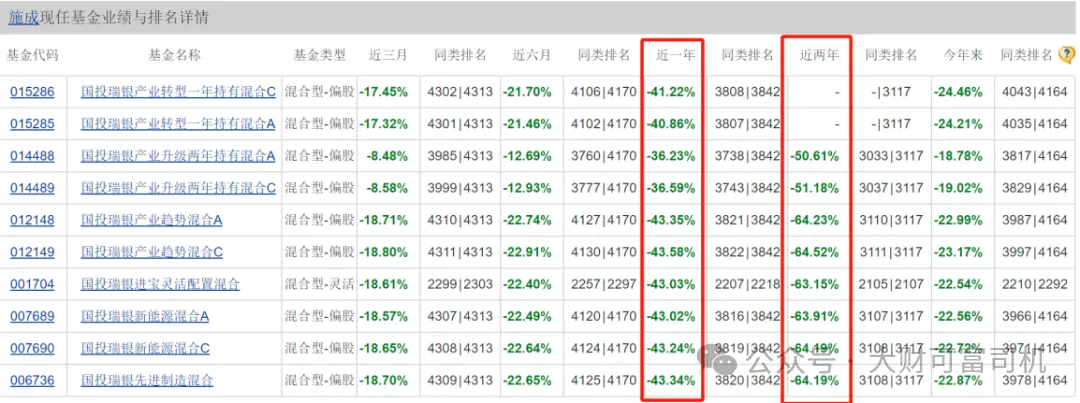The image size is (1080, 403).
Task: Select the -18.78% year-to-date return cell
Action: [x=959, y=156]
